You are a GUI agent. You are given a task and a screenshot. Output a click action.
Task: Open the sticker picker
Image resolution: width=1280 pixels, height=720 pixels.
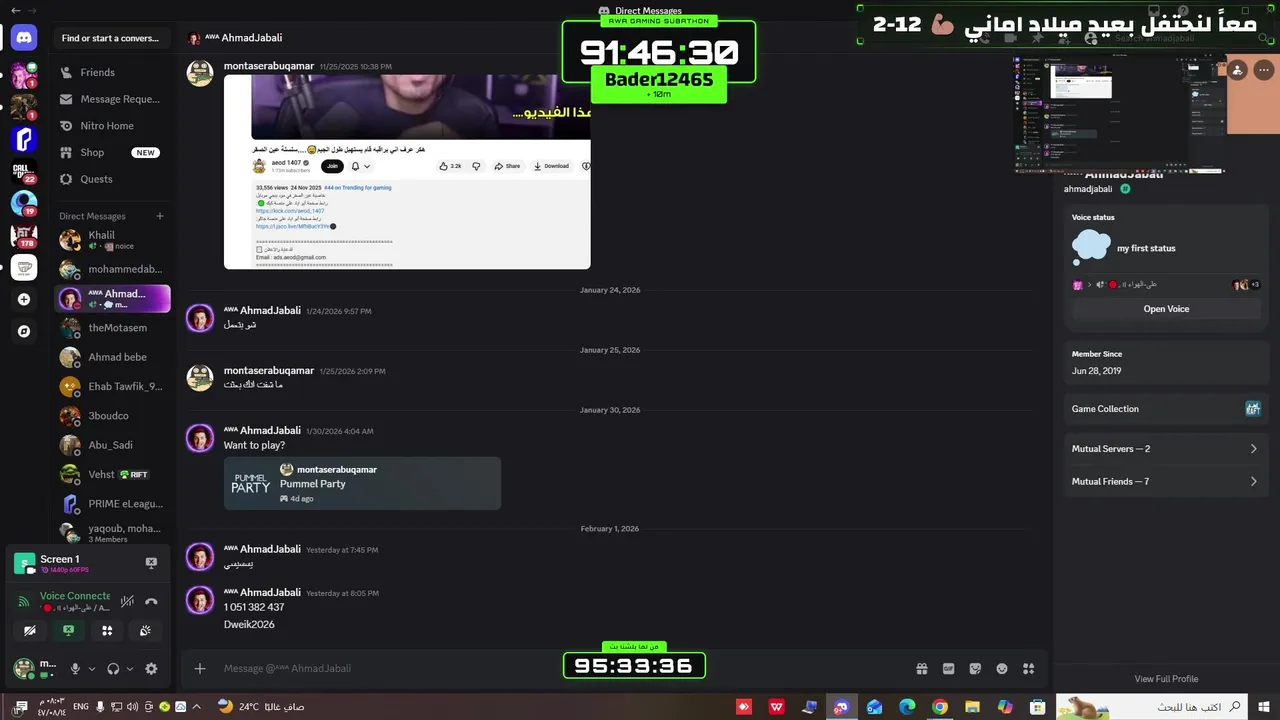(x=975, y=668)
